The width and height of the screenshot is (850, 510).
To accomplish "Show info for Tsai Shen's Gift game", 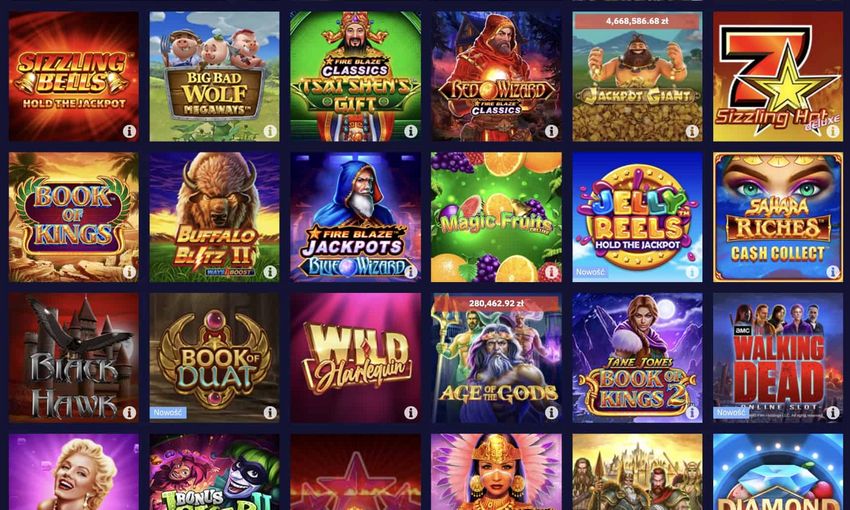I will pyautogui.click(x=411, y=131).
